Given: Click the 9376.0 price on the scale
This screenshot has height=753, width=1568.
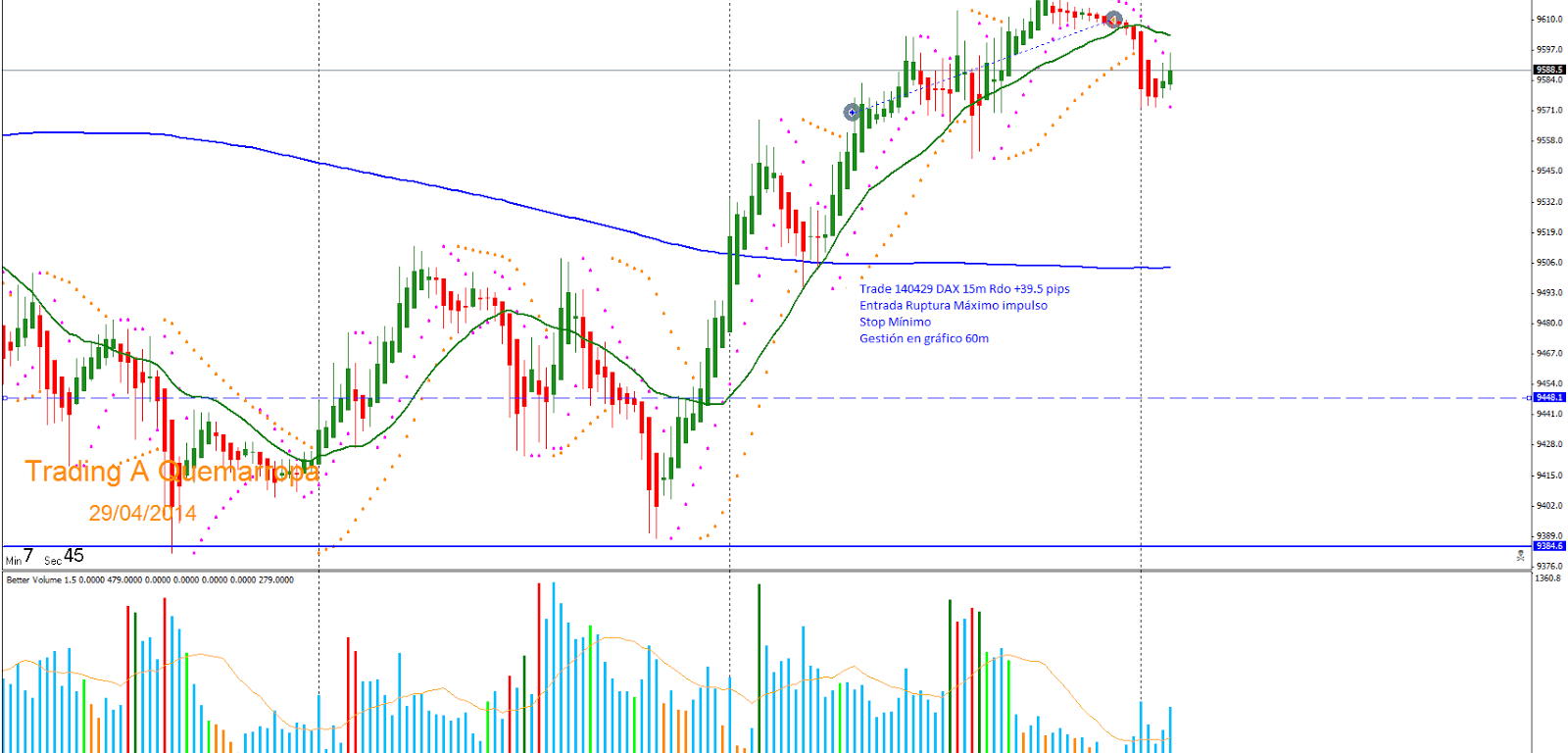Looking at the screenshot, I should (1549, 566).
